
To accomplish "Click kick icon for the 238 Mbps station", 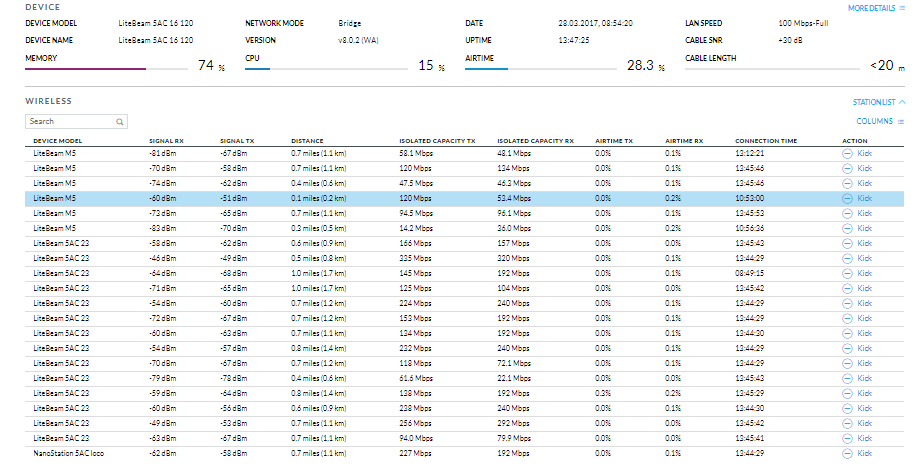I will pyautogui.click(x=847, y=409).
